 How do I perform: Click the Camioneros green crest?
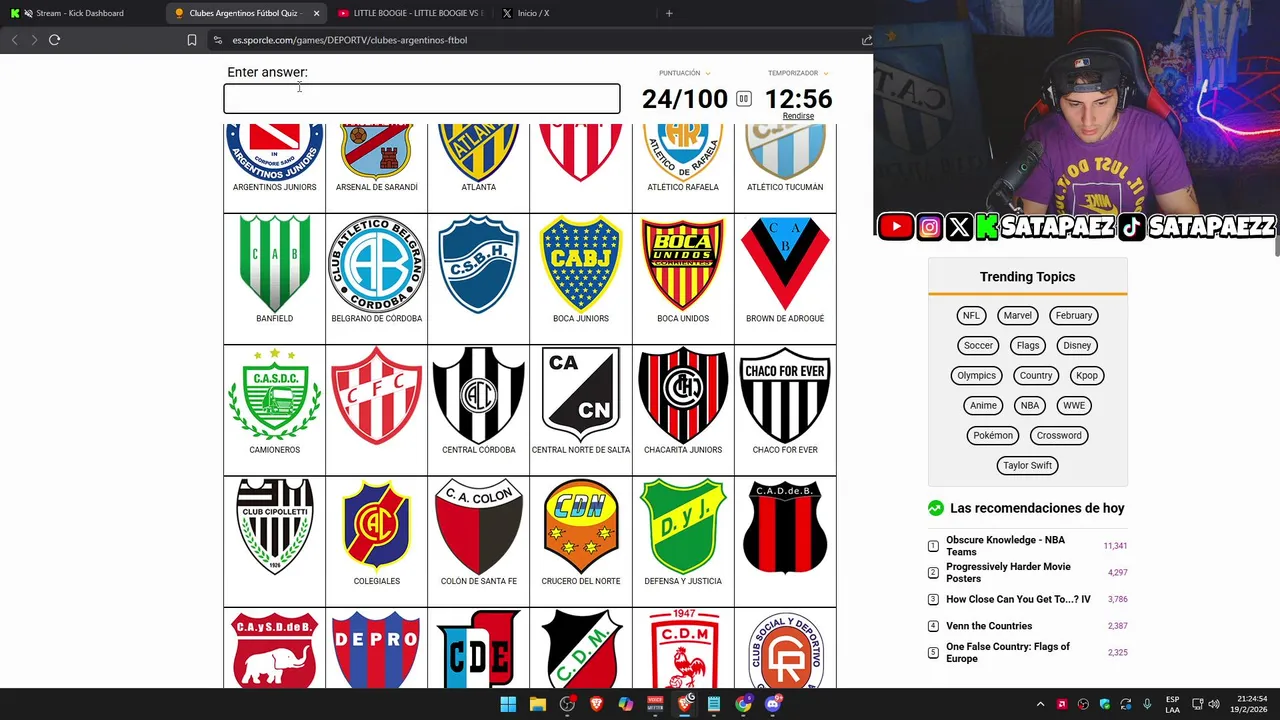point(274,395)
